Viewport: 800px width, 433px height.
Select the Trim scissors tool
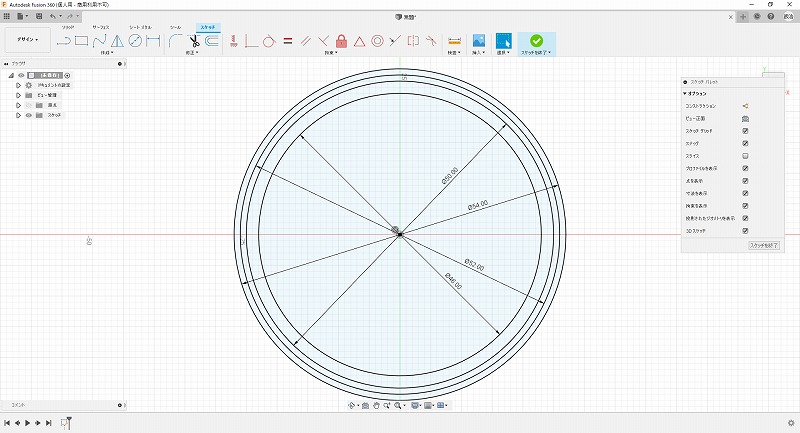point(194,41)
